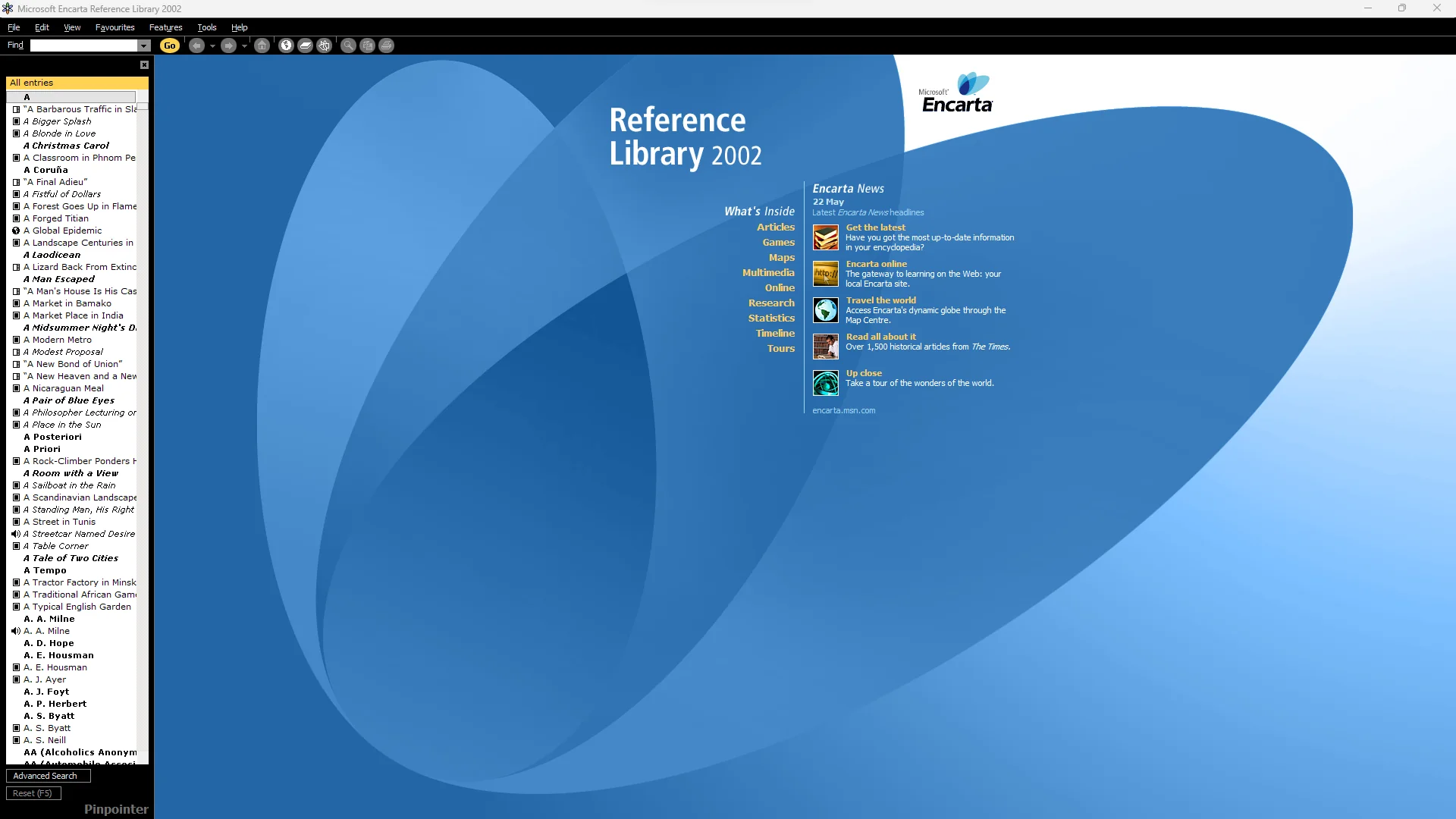1456x819 pixels.
Task: Click the Print toolbar icon
Action: pyautogui.click(x=387, y=45)
